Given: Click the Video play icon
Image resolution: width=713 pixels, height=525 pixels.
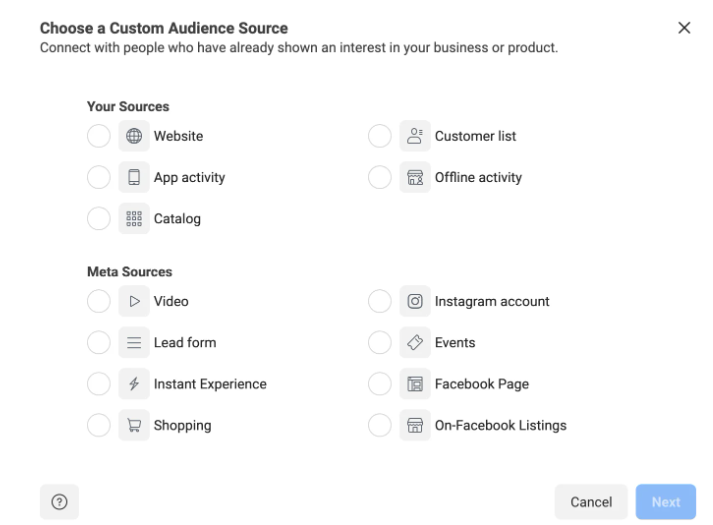Looking at the screenshot, I should click(133, 301).
